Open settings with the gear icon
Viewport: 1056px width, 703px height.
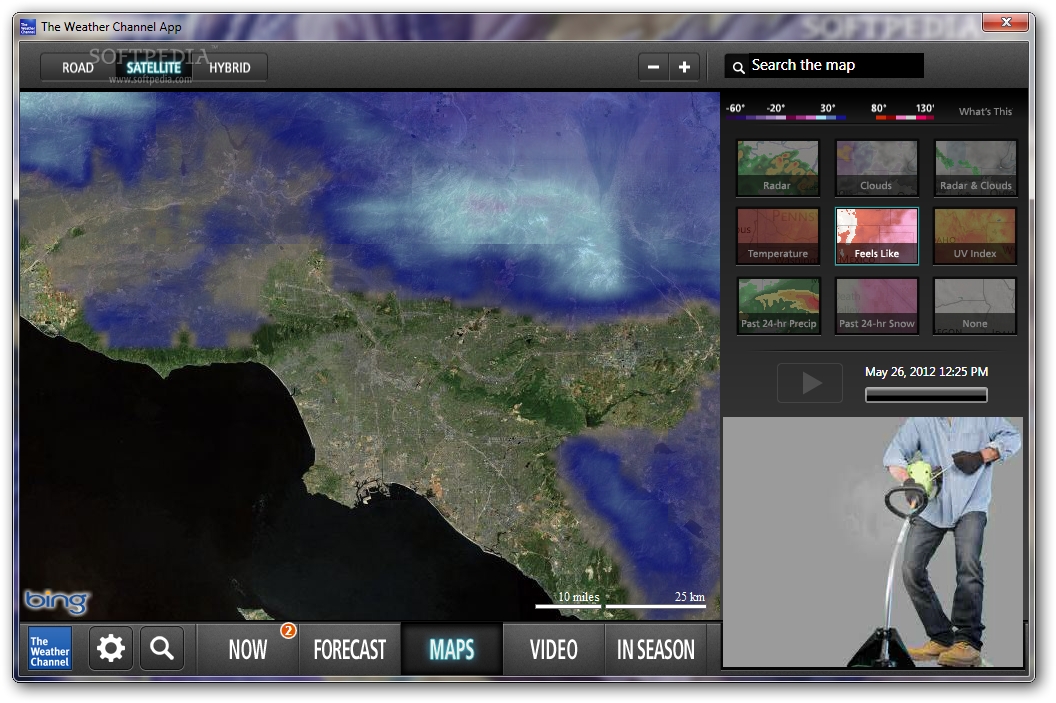pos(110,648)
